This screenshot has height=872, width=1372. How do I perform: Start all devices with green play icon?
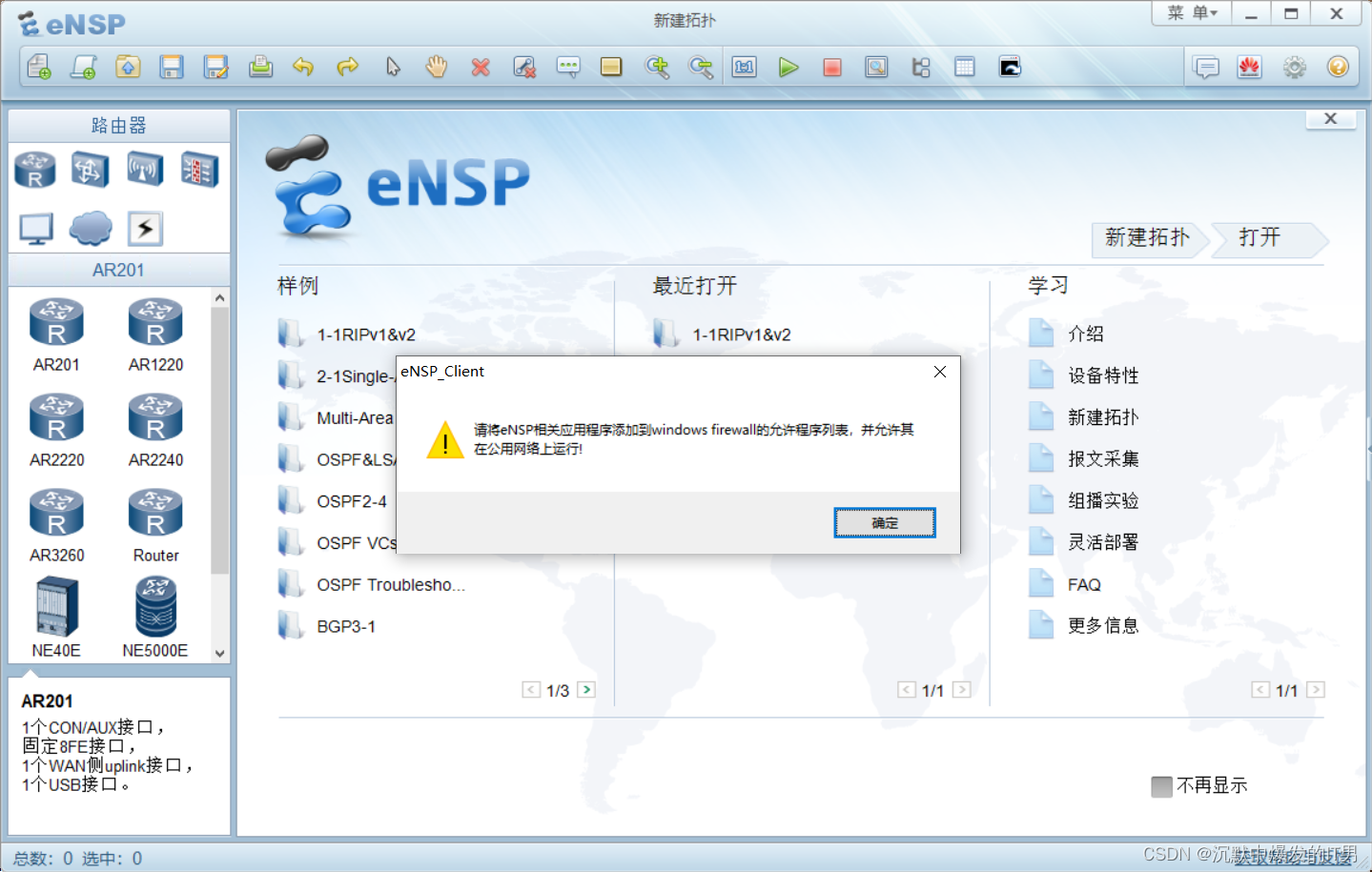(x=788, y=67)
